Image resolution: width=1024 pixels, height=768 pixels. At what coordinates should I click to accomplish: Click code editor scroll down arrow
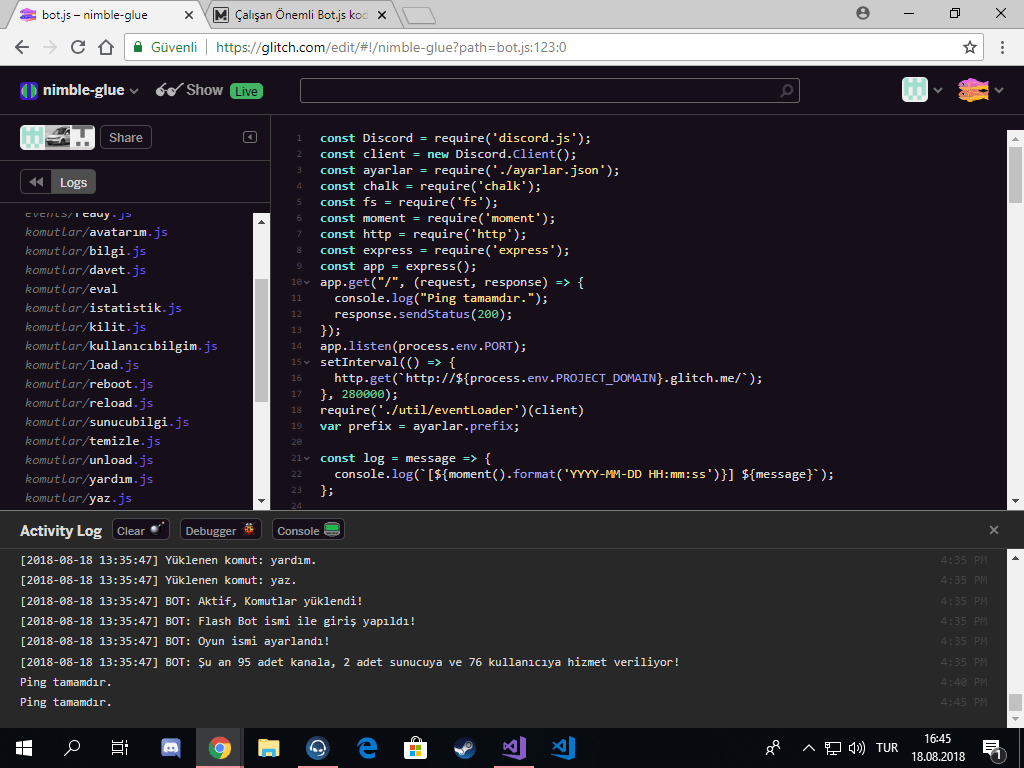tap(1016, 501)
